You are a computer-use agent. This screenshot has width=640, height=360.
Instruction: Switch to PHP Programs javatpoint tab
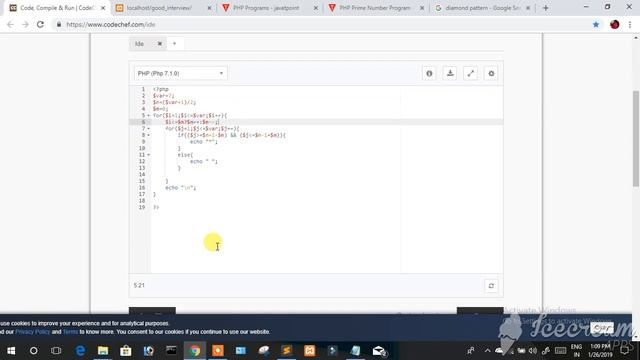266,8
